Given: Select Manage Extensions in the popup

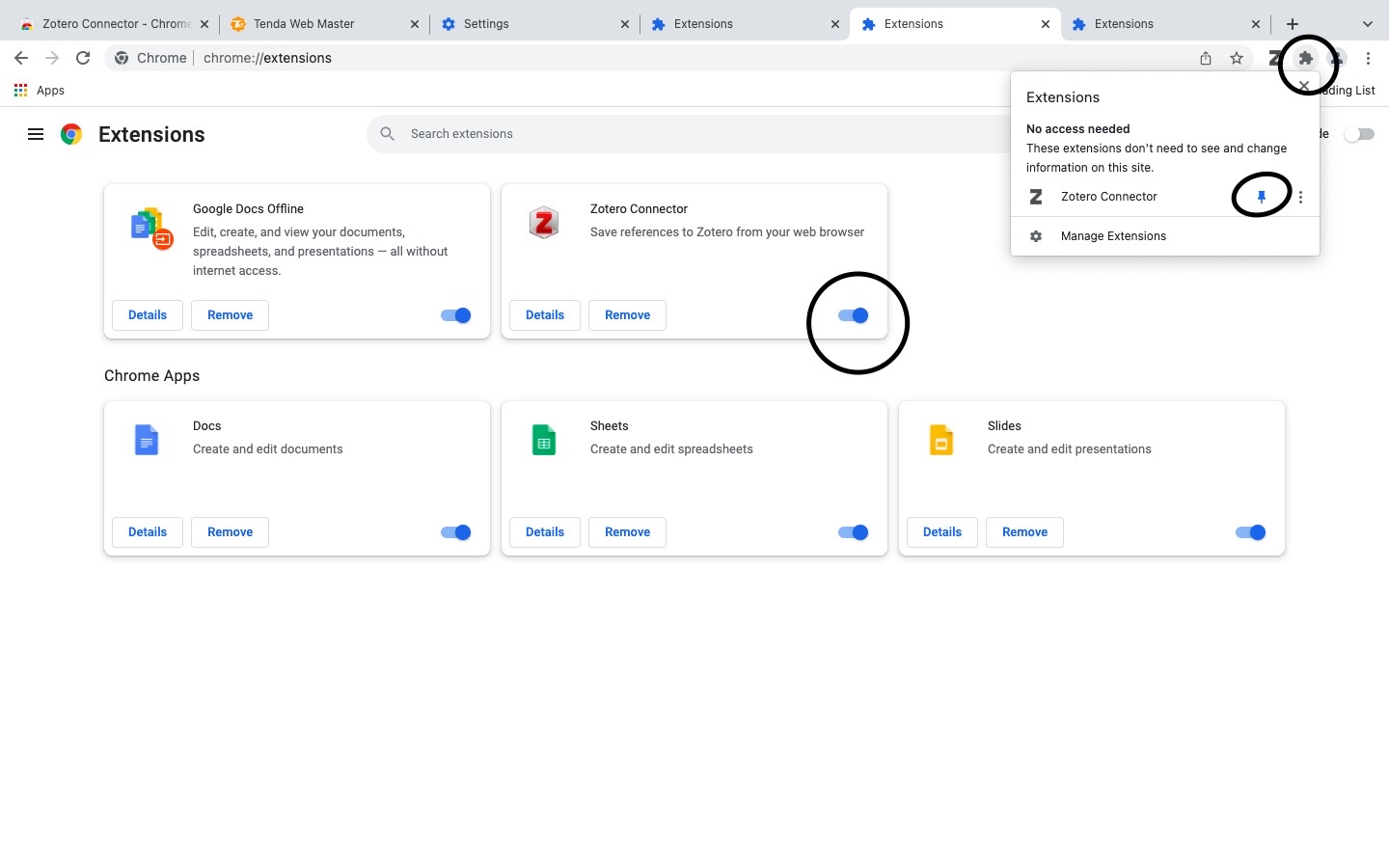Looking at the screenshot, I should (x=1164, y=236).
